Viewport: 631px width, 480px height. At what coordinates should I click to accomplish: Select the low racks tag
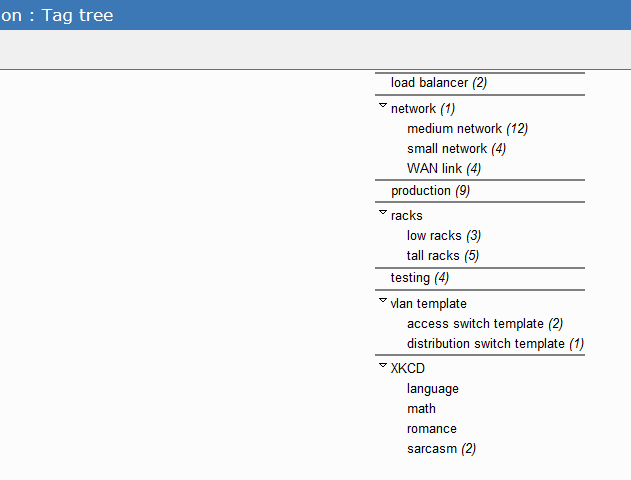point(434,236)
